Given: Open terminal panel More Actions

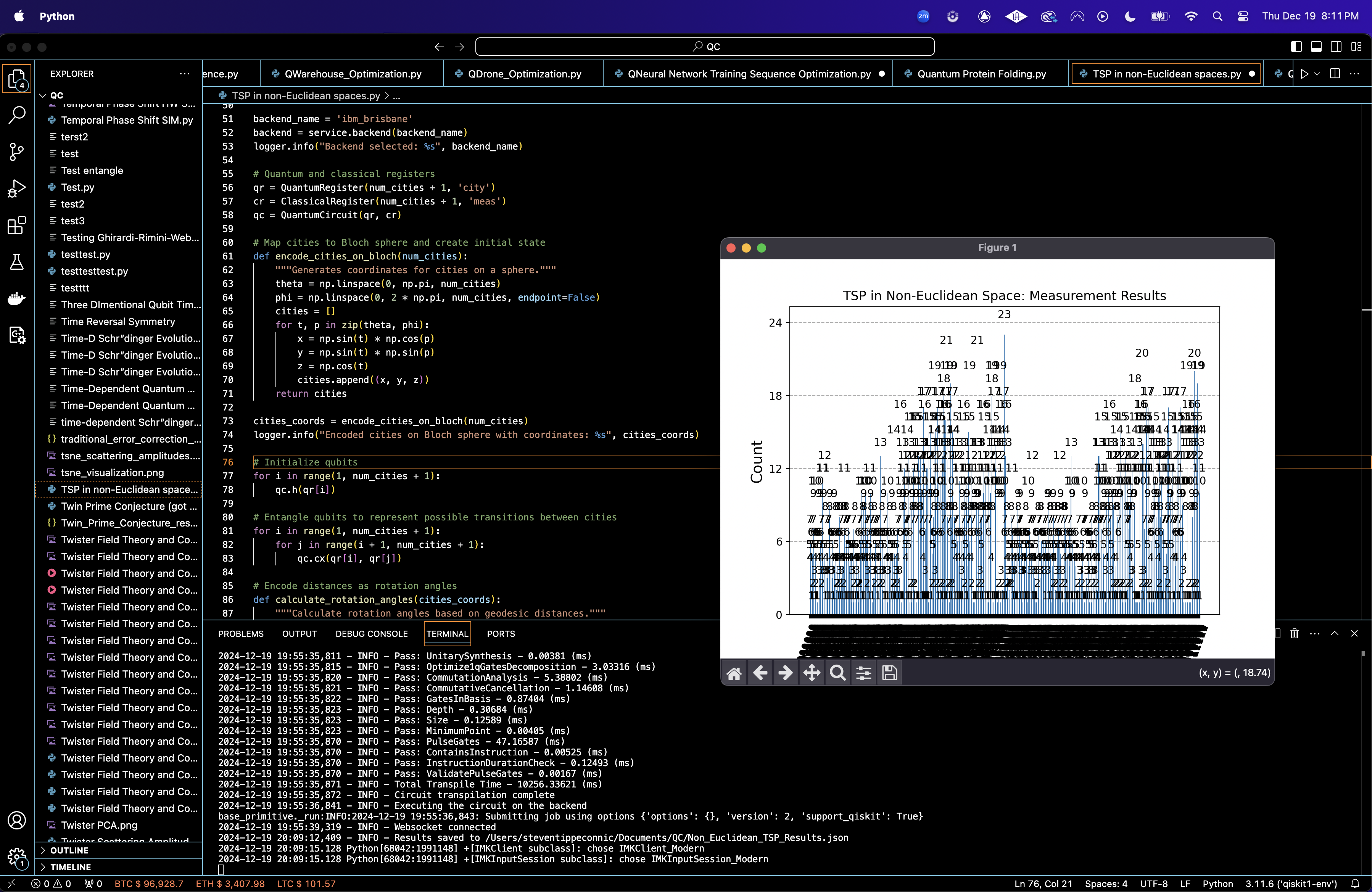Looking at the screenshot, I should (x=1314, y=633).
